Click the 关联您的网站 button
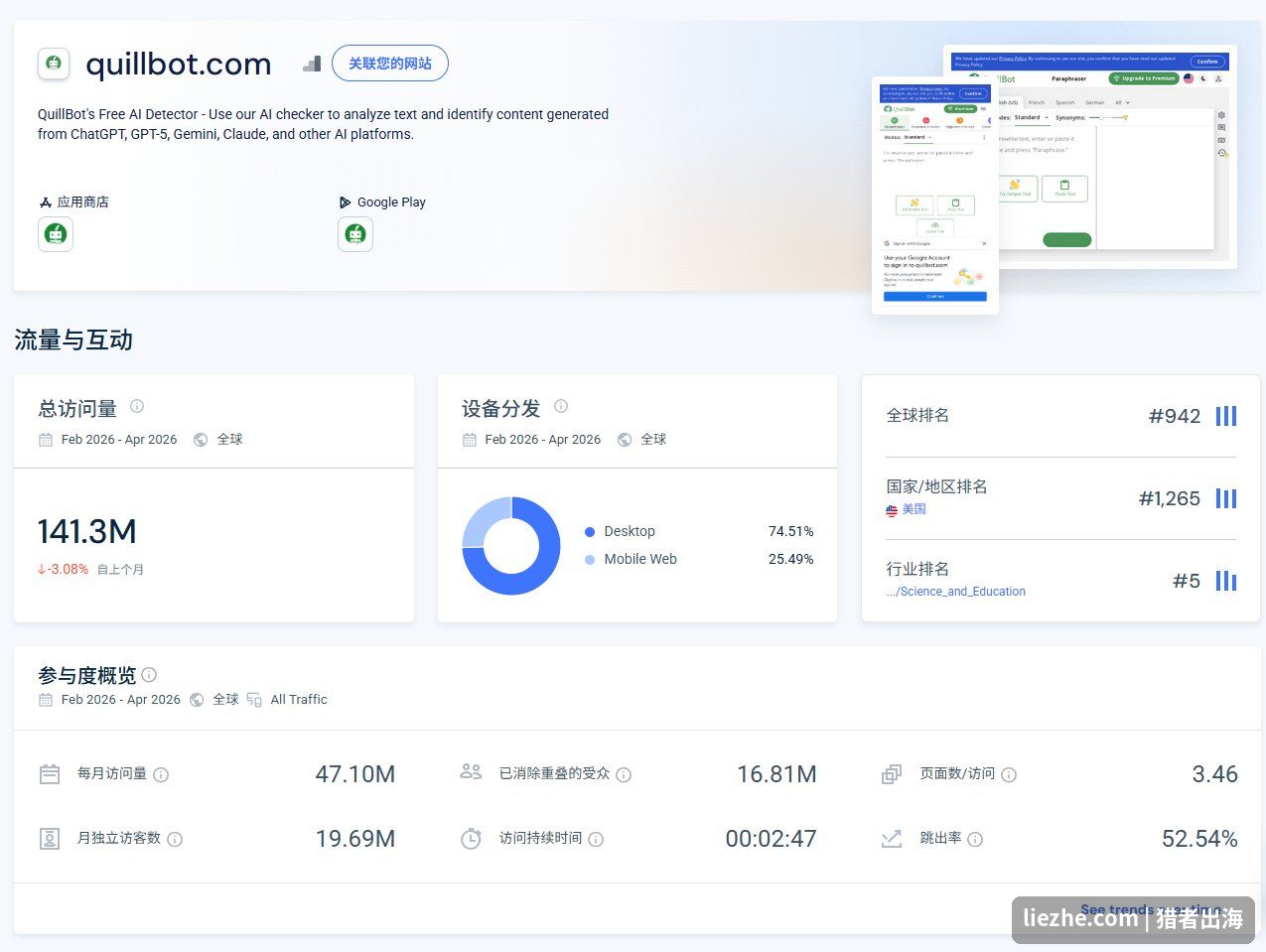This screenshot has height=952, width=1266. point(390,64)
